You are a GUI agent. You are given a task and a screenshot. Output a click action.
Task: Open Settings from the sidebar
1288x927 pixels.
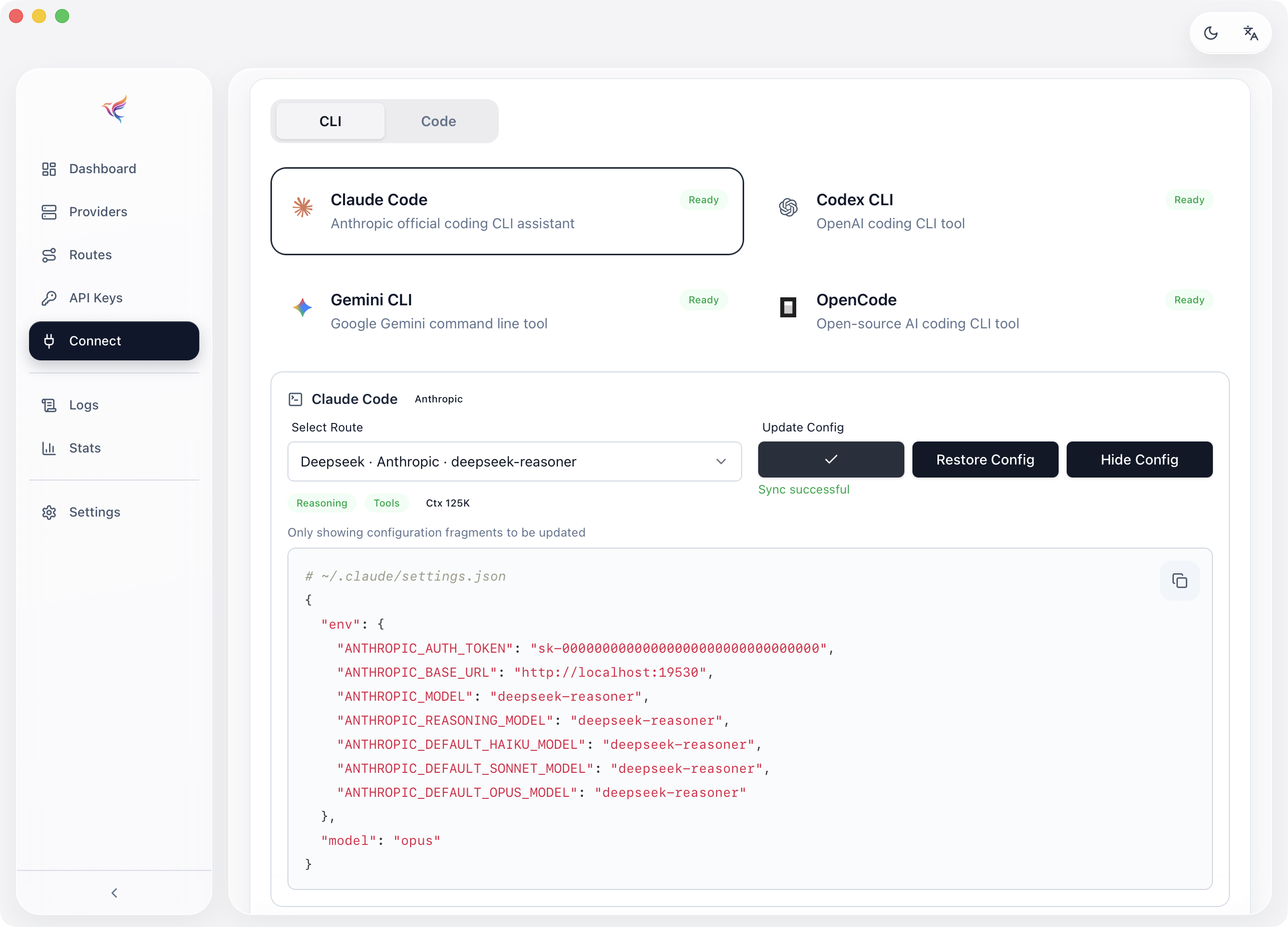click(114, 513)
